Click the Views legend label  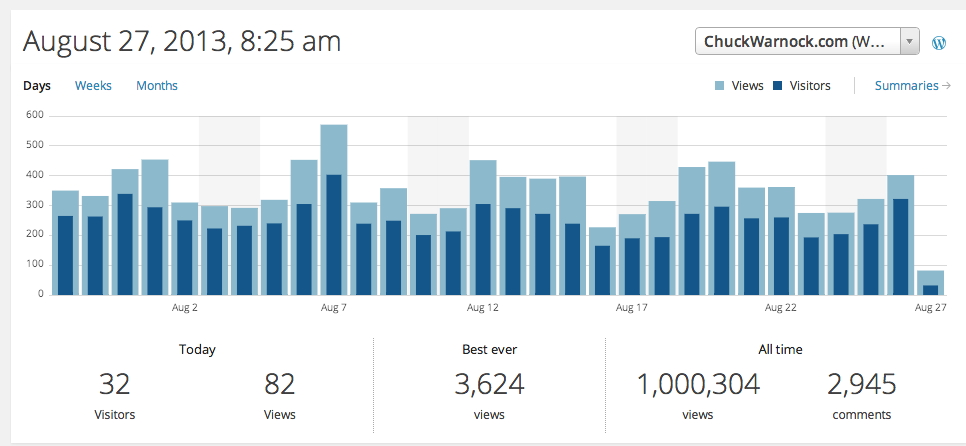(x=747, y=86)
